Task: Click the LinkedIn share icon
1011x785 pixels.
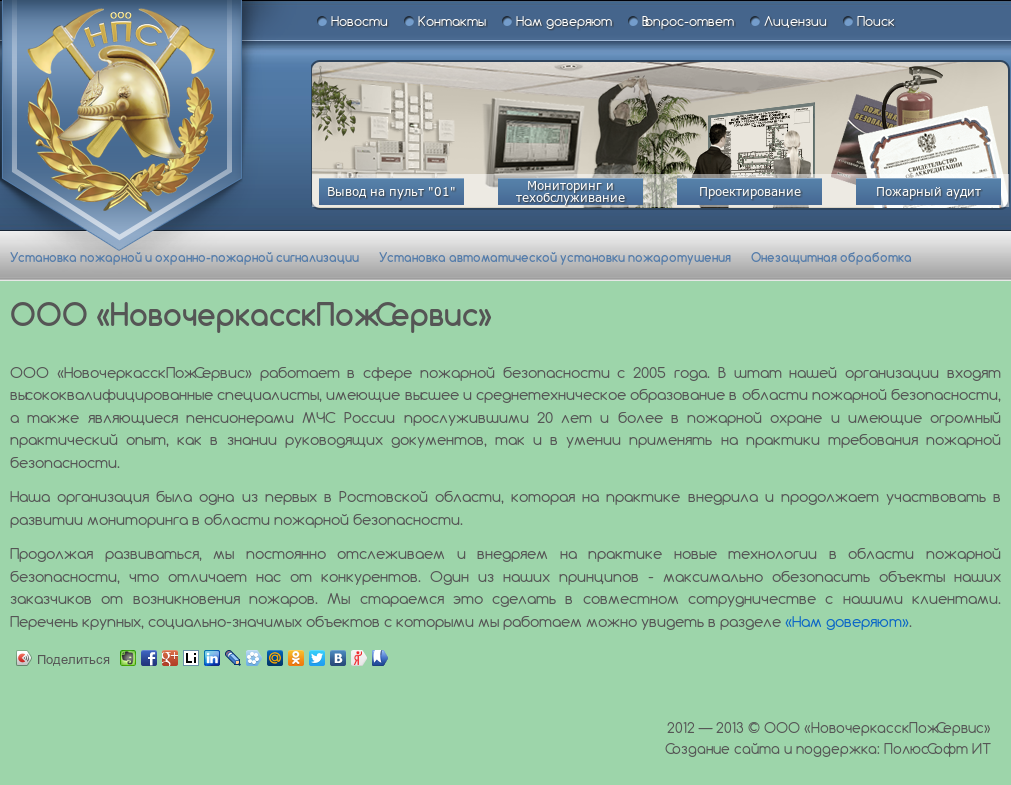Action: coord(212,658)
